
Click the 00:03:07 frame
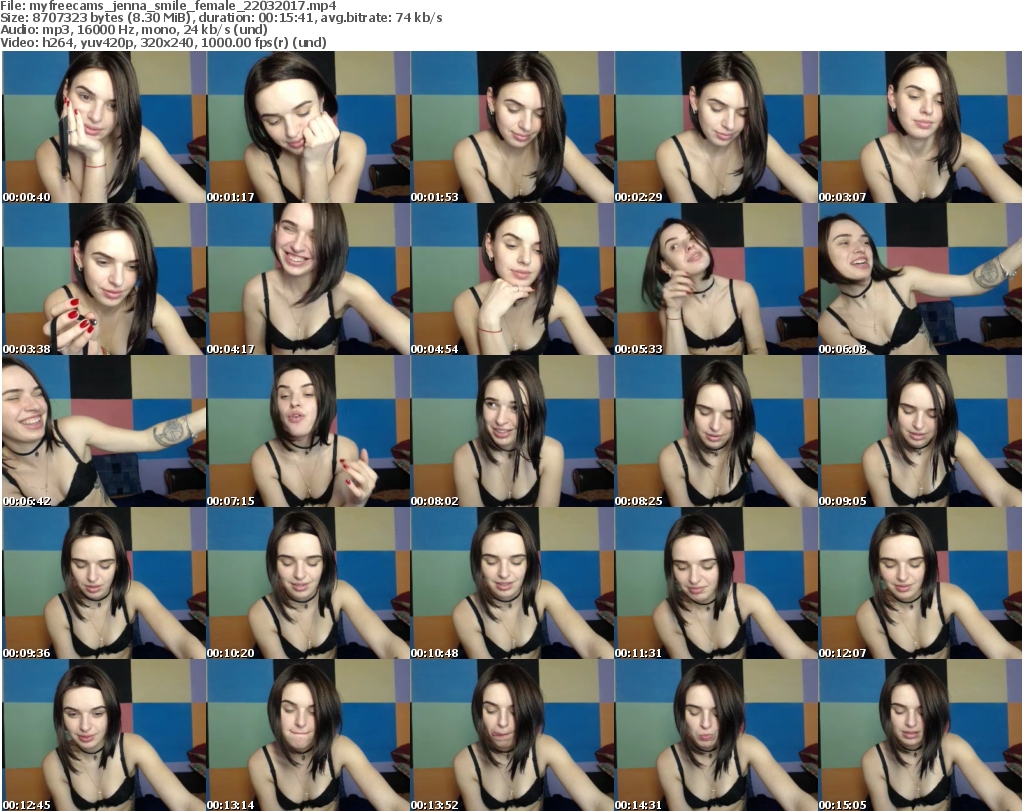[x=920, y=127]
